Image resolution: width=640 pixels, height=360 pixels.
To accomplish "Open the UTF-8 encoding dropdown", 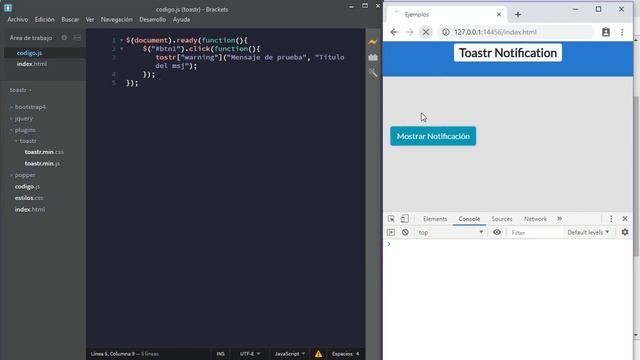I will point(250,354).
